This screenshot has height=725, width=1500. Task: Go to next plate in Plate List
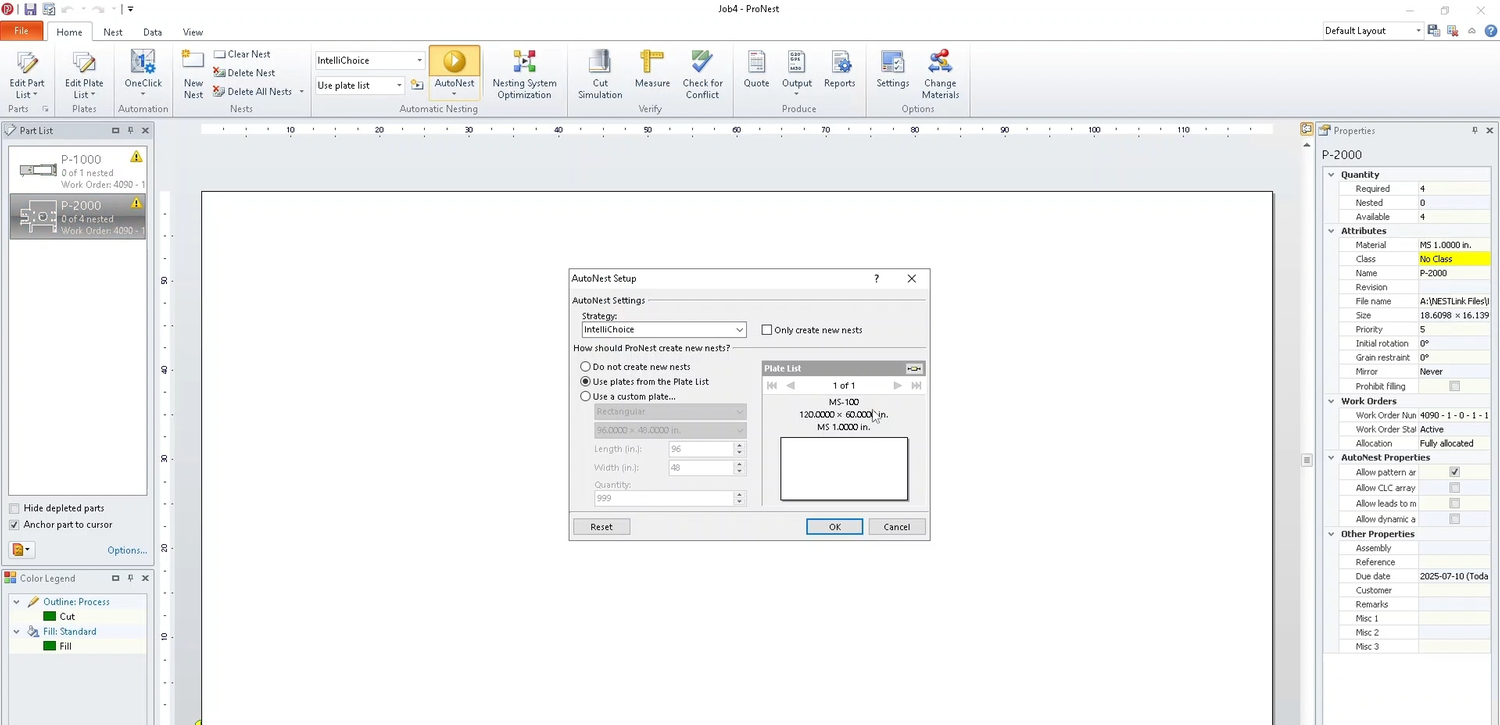point(897,385)
